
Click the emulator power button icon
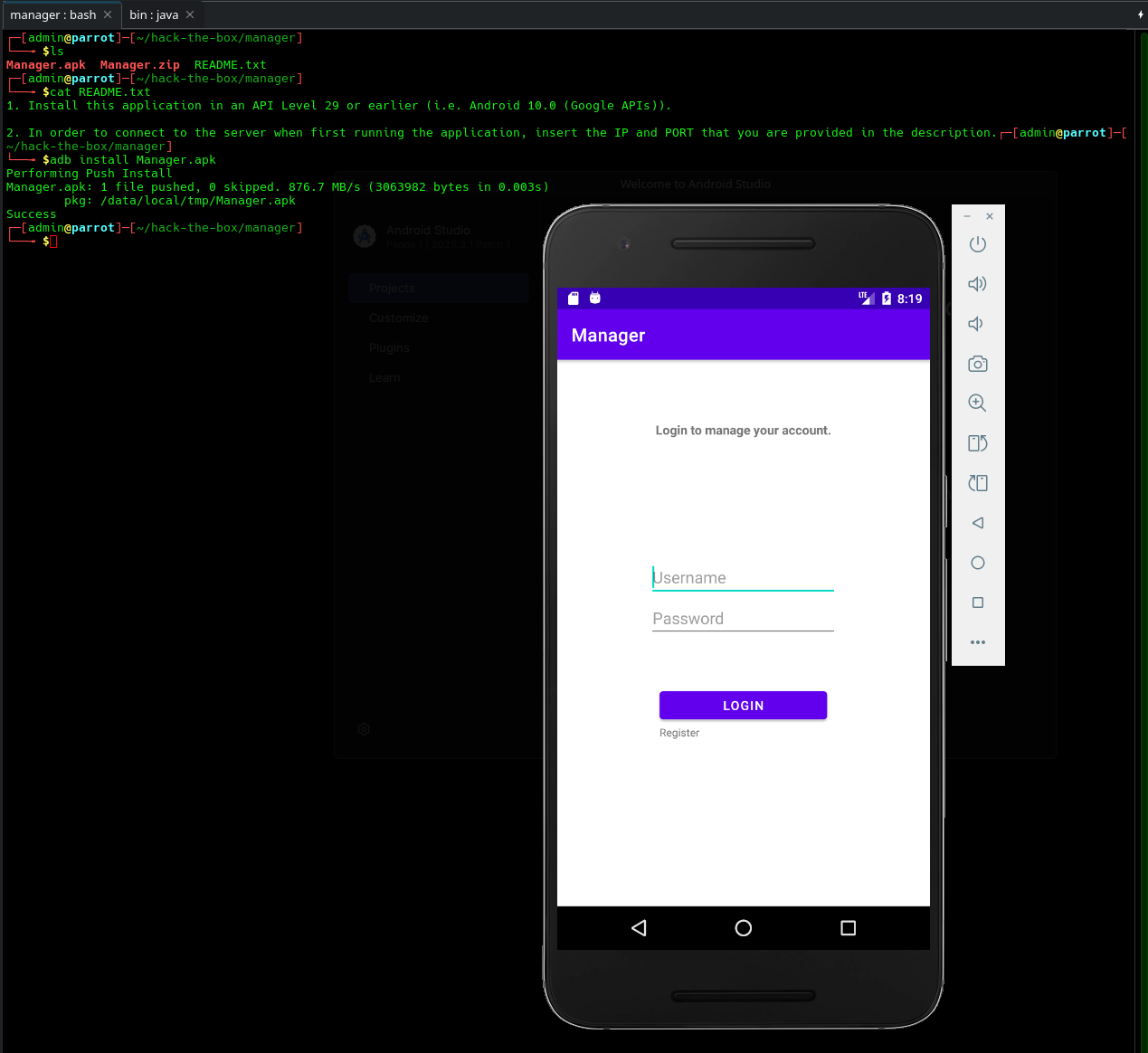(977, 244)
